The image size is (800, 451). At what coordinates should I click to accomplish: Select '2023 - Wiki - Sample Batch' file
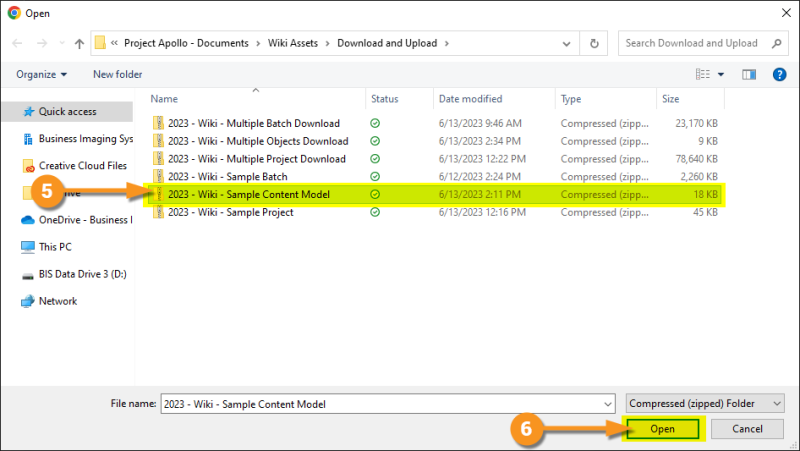[228, 177]
